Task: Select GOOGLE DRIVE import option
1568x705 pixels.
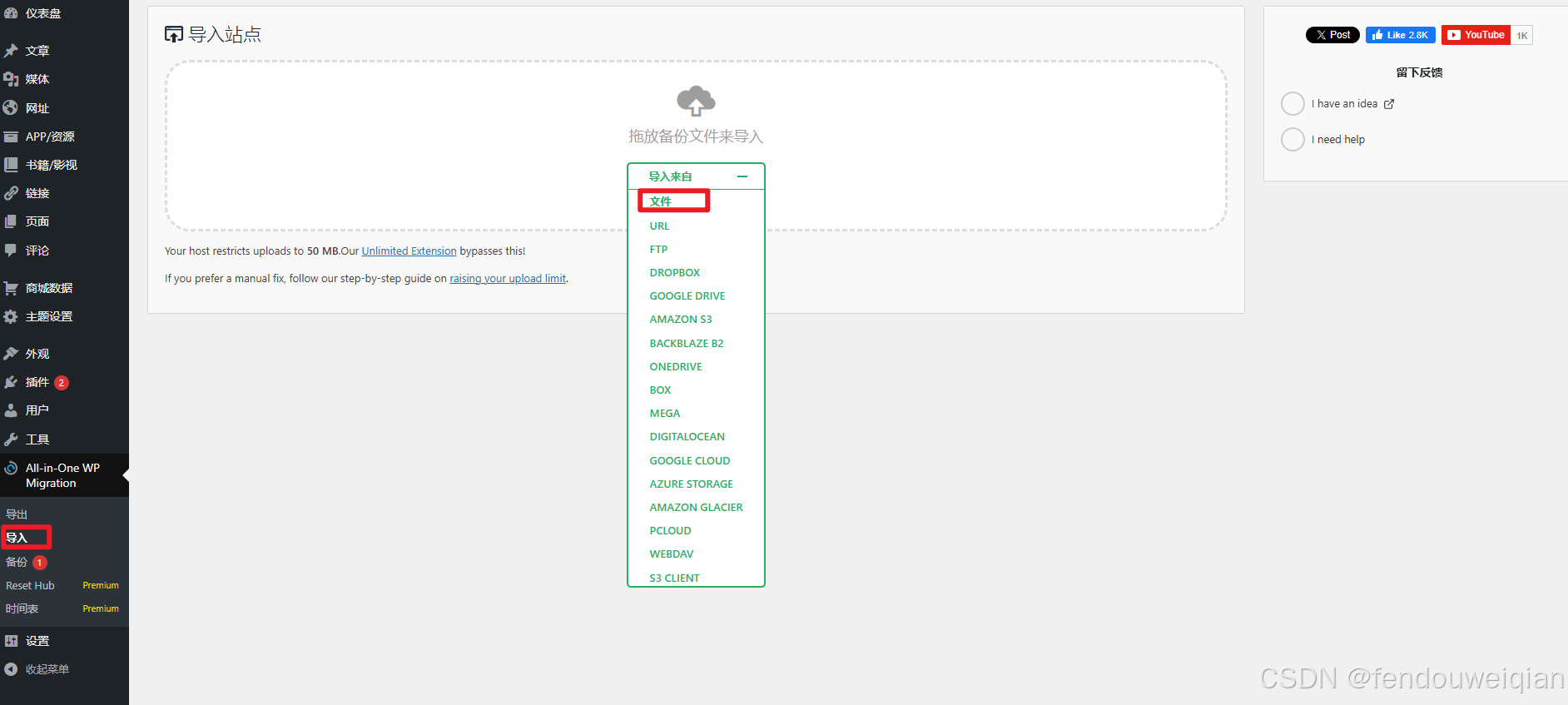Action: coord(687,296)
